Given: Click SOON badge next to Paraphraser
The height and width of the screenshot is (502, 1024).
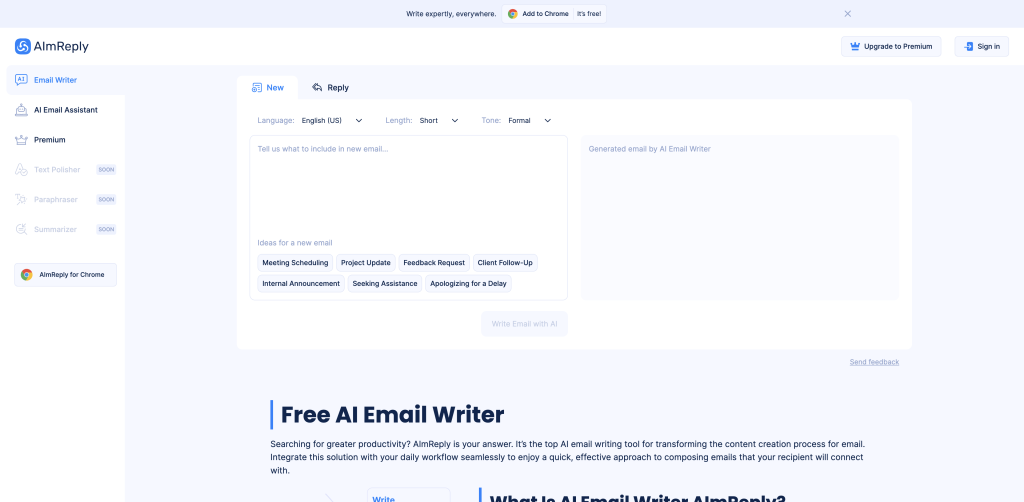Looking at the screenshot, I should 106,199.
